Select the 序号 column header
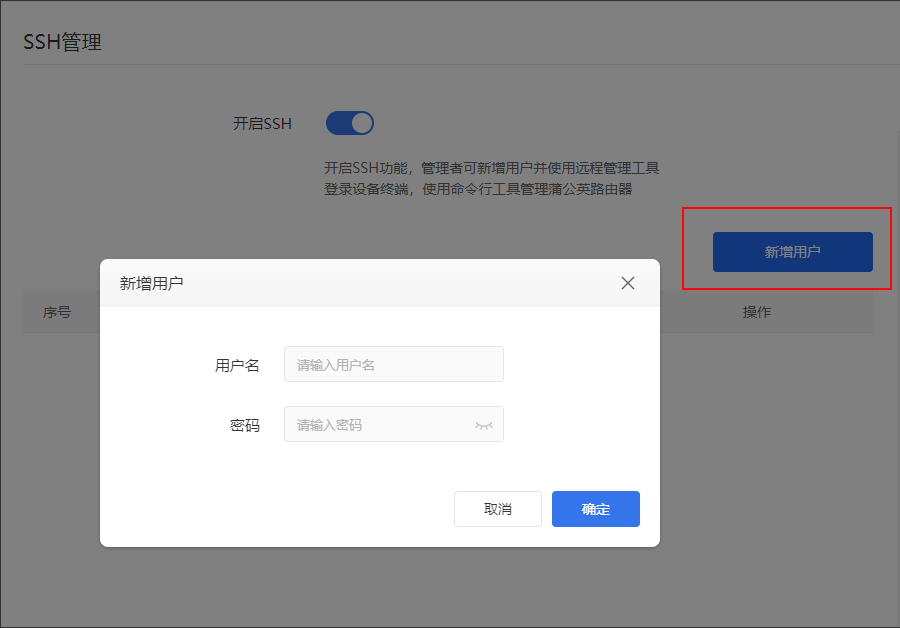This screenshot has width=900, height=628. [x=57, y=312]
